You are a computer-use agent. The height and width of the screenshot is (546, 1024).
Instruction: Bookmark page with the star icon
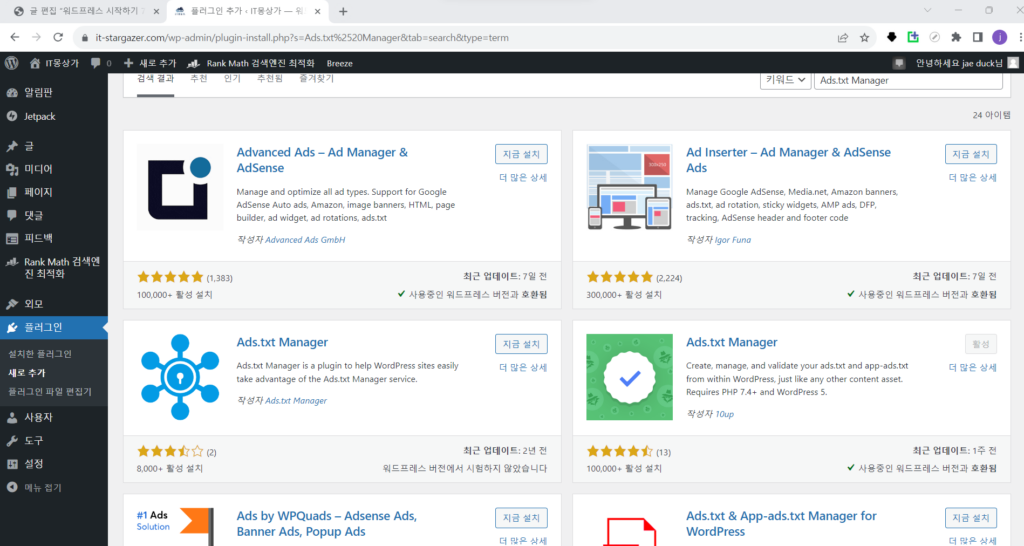coord(864,37)
